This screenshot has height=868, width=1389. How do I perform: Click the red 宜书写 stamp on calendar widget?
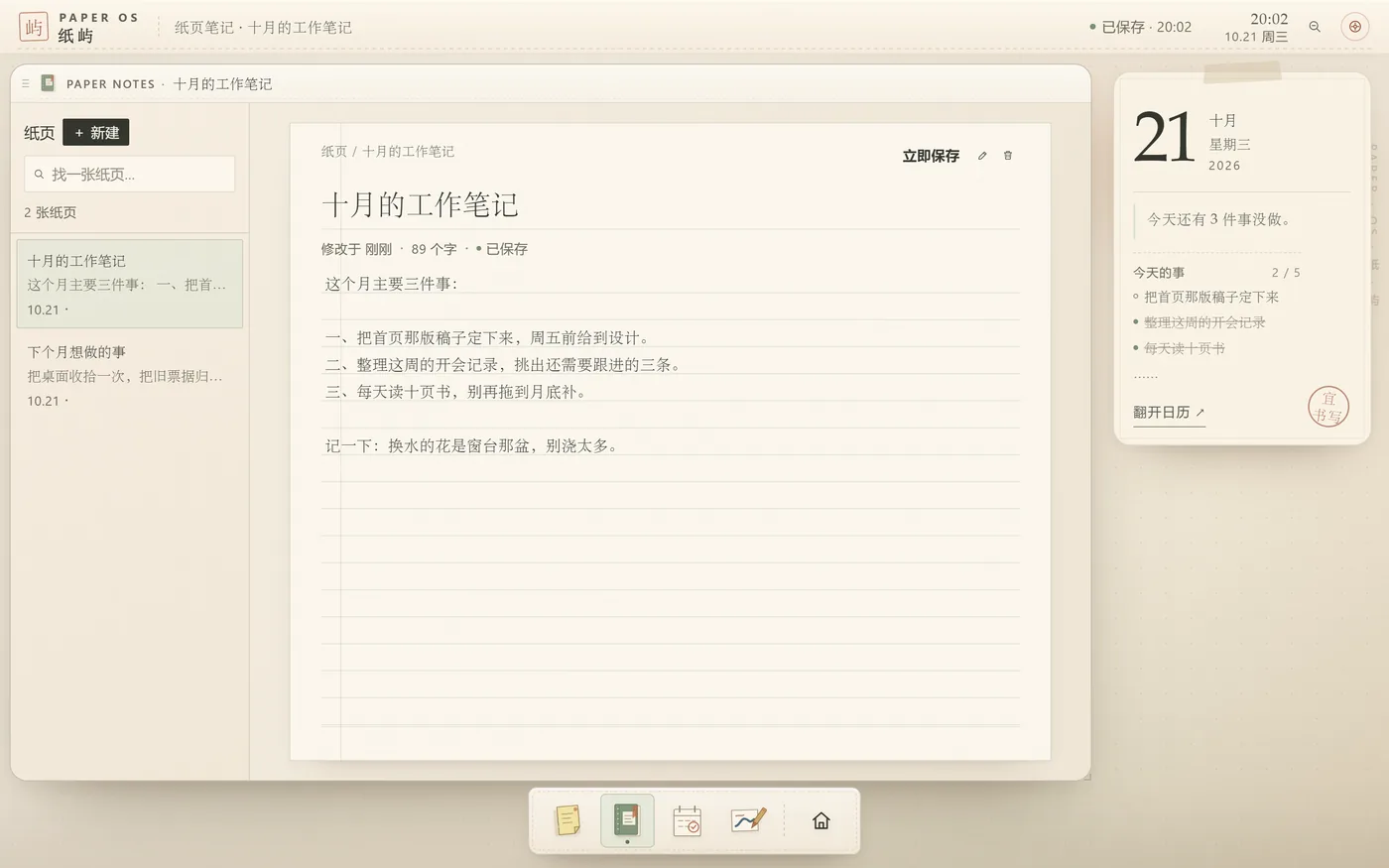click(1328, 407)
